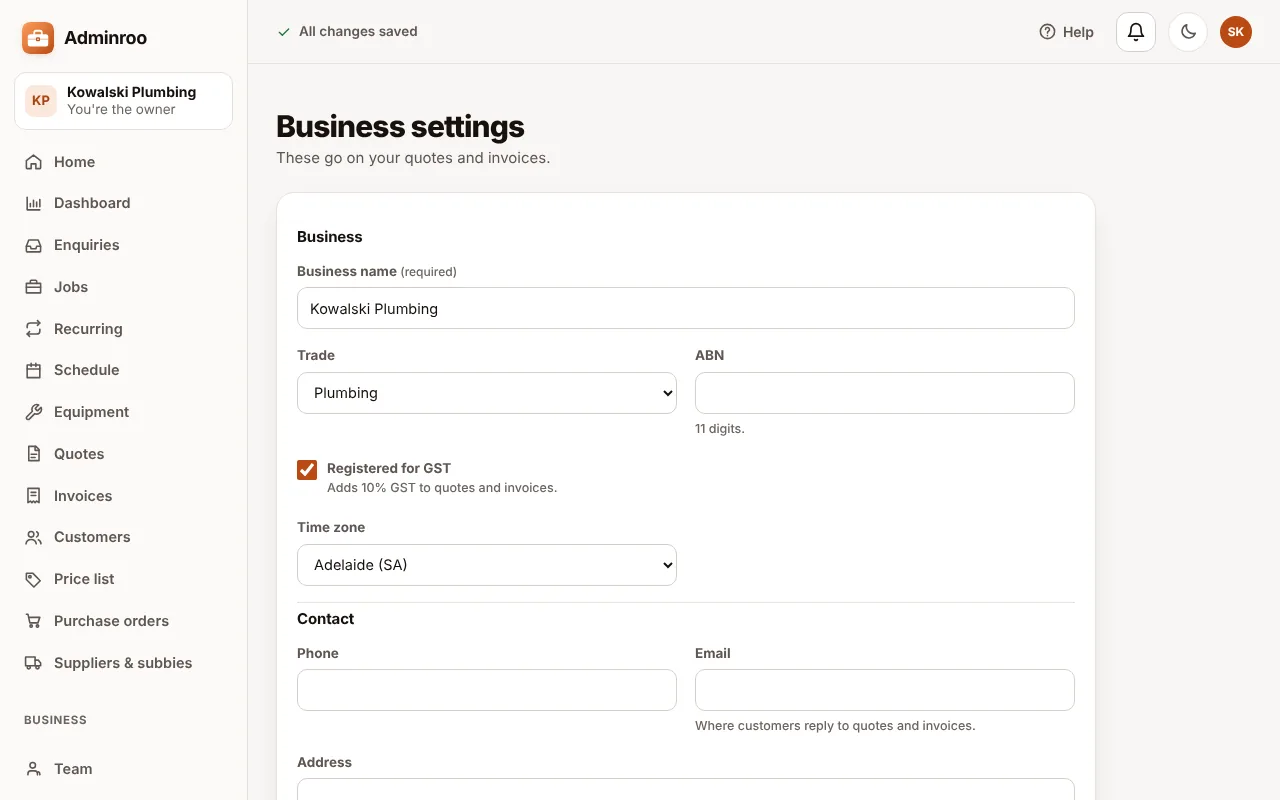Click the Team person icon
1280x800 pixels.
pos(34,769)
